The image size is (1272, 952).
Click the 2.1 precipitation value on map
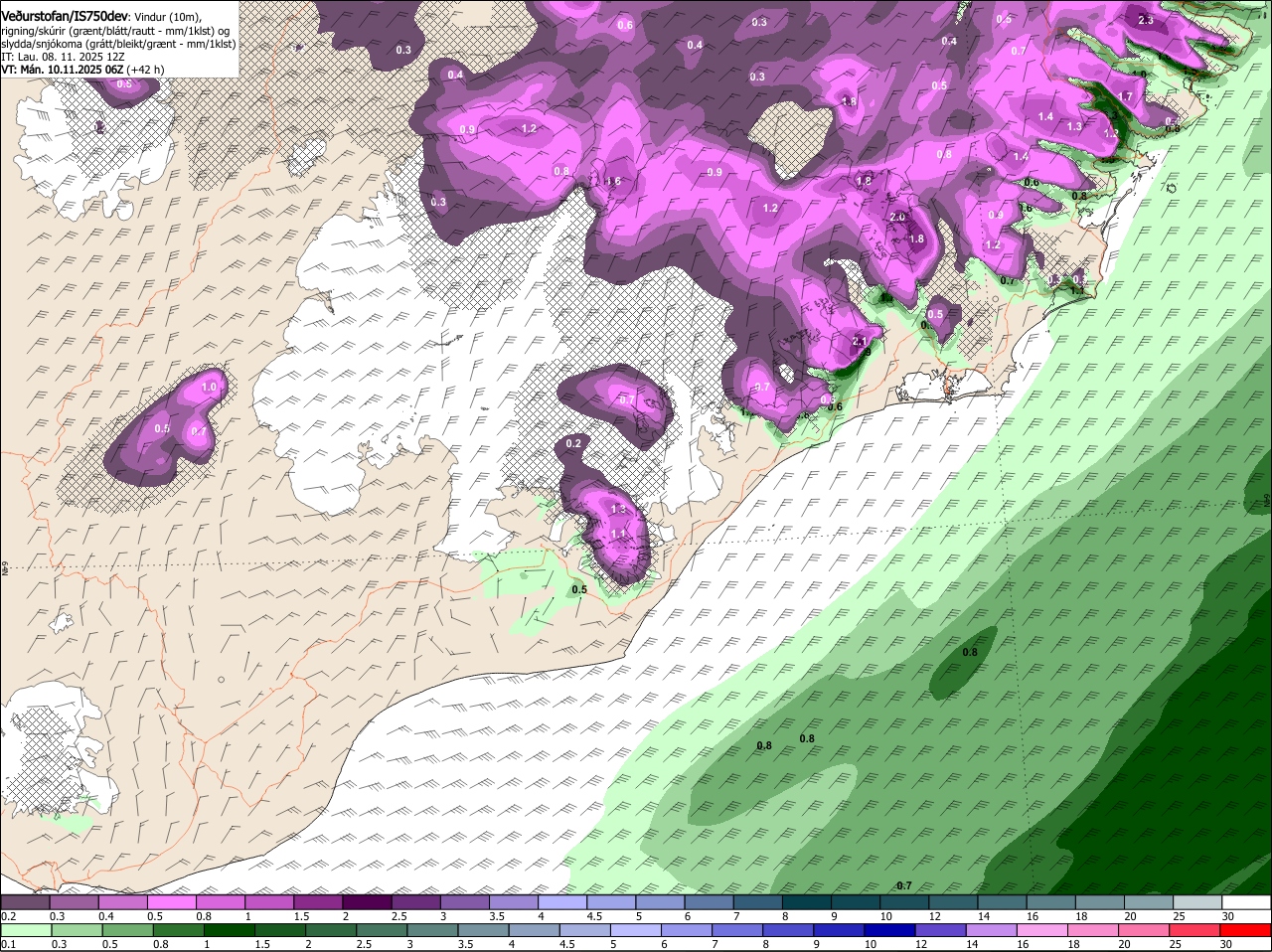click(860, 341)
